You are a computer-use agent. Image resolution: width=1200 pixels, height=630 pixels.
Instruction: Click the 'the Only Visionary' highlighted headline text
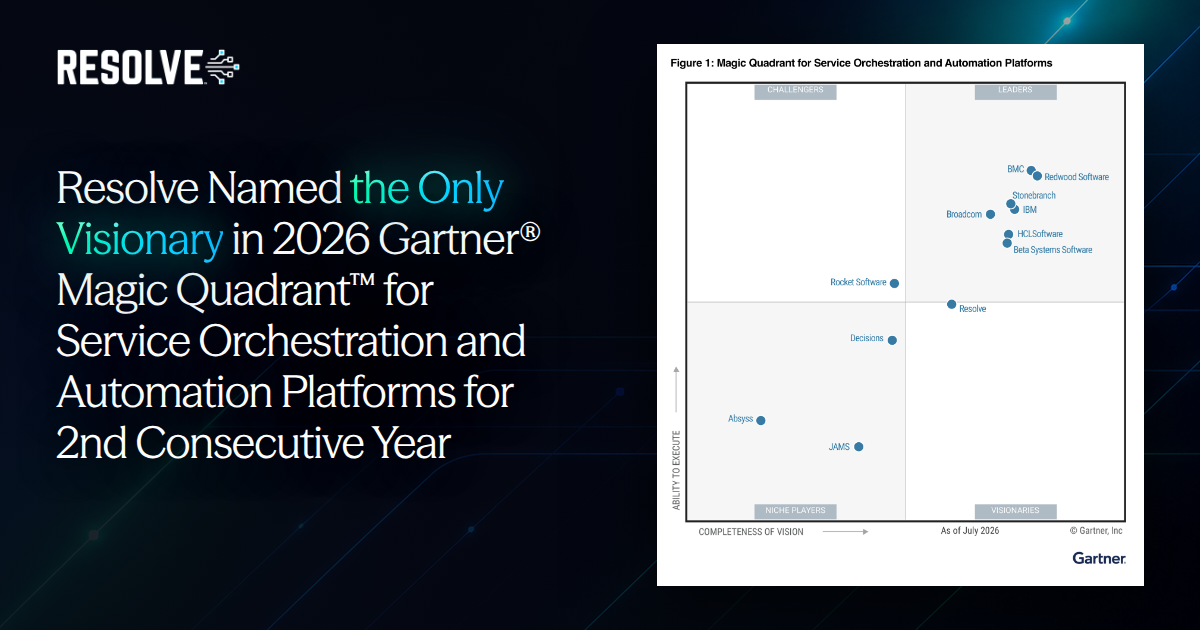coord(281,214)
